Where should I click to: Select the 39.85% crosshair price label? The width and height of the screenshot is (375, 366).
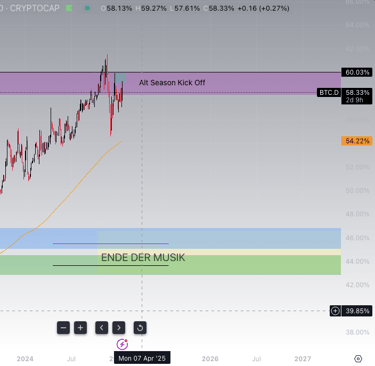357,311
